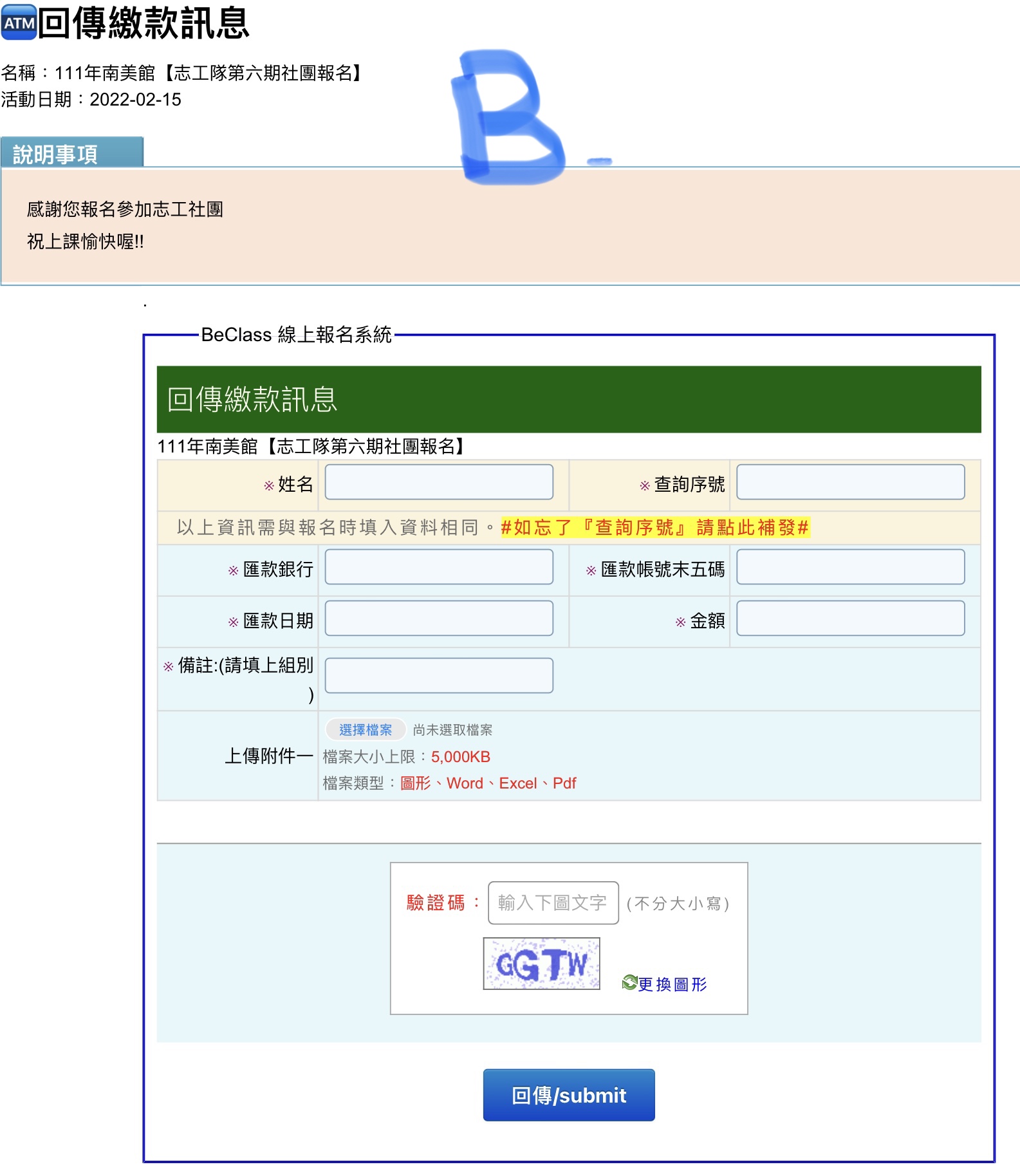Focus the 姓名 name input field
This screenshot has height=1176, width=1020.
(x=438, y=482)
